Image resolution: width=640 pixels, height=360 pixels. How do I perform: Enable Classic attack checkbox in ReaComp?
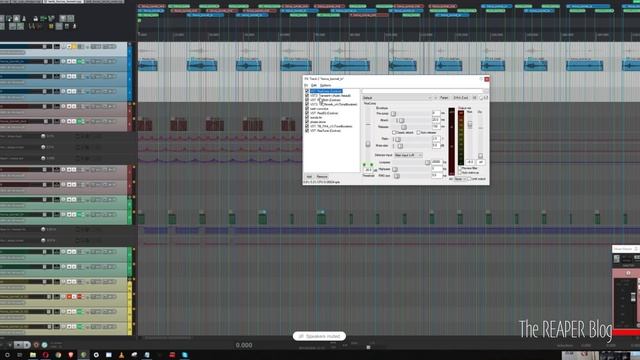click(394, 133)
